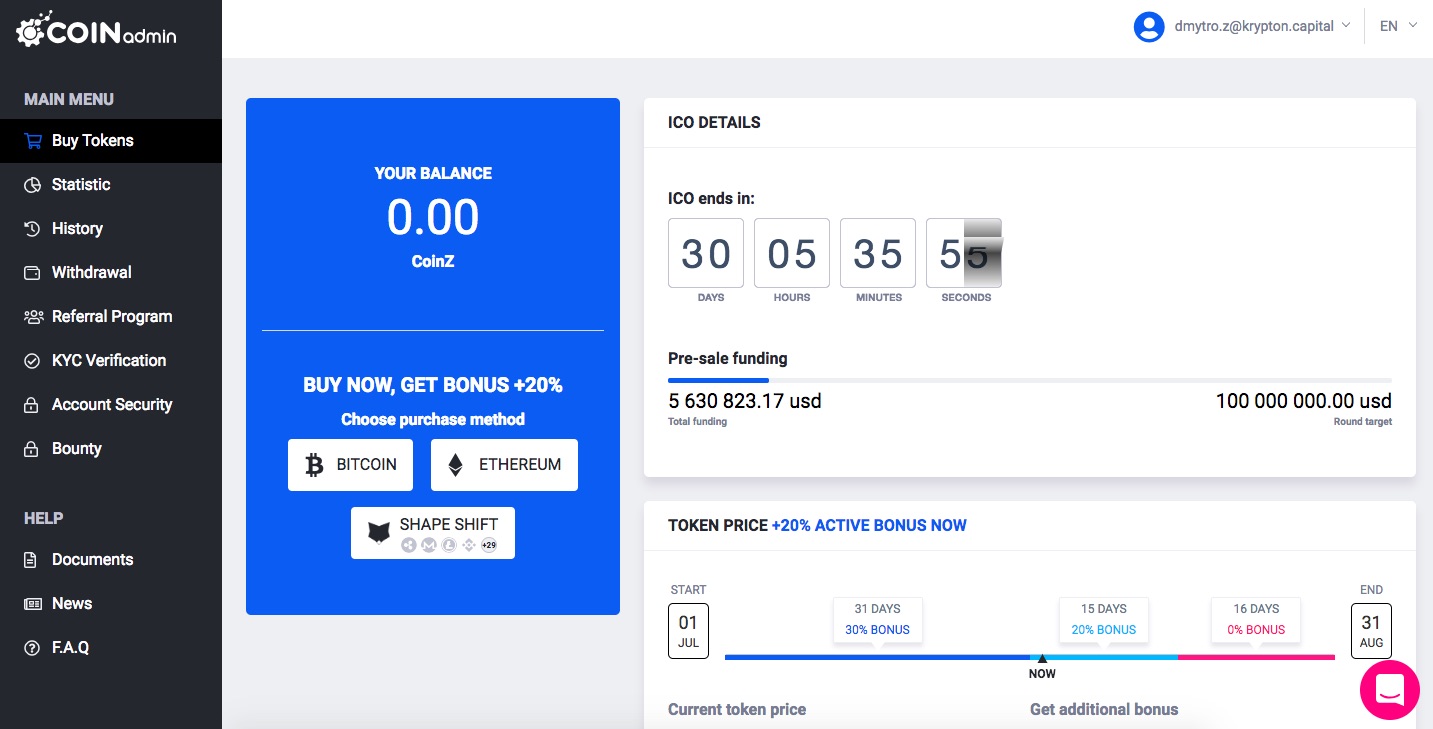
Task: Click the KYC Verification checkmark icon
Action: click(x=33, y=361)
